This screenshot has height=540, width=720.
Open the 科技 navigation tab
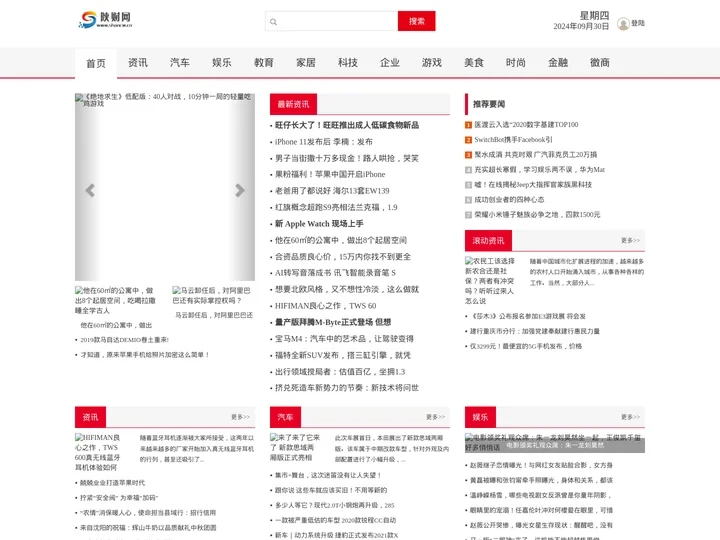pyautogui.click(x=348, y=62)
